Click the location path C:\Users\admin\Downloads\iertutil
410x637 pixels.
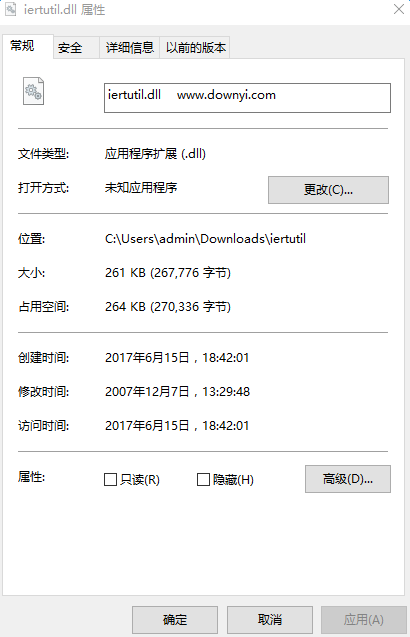coord(205,238)
